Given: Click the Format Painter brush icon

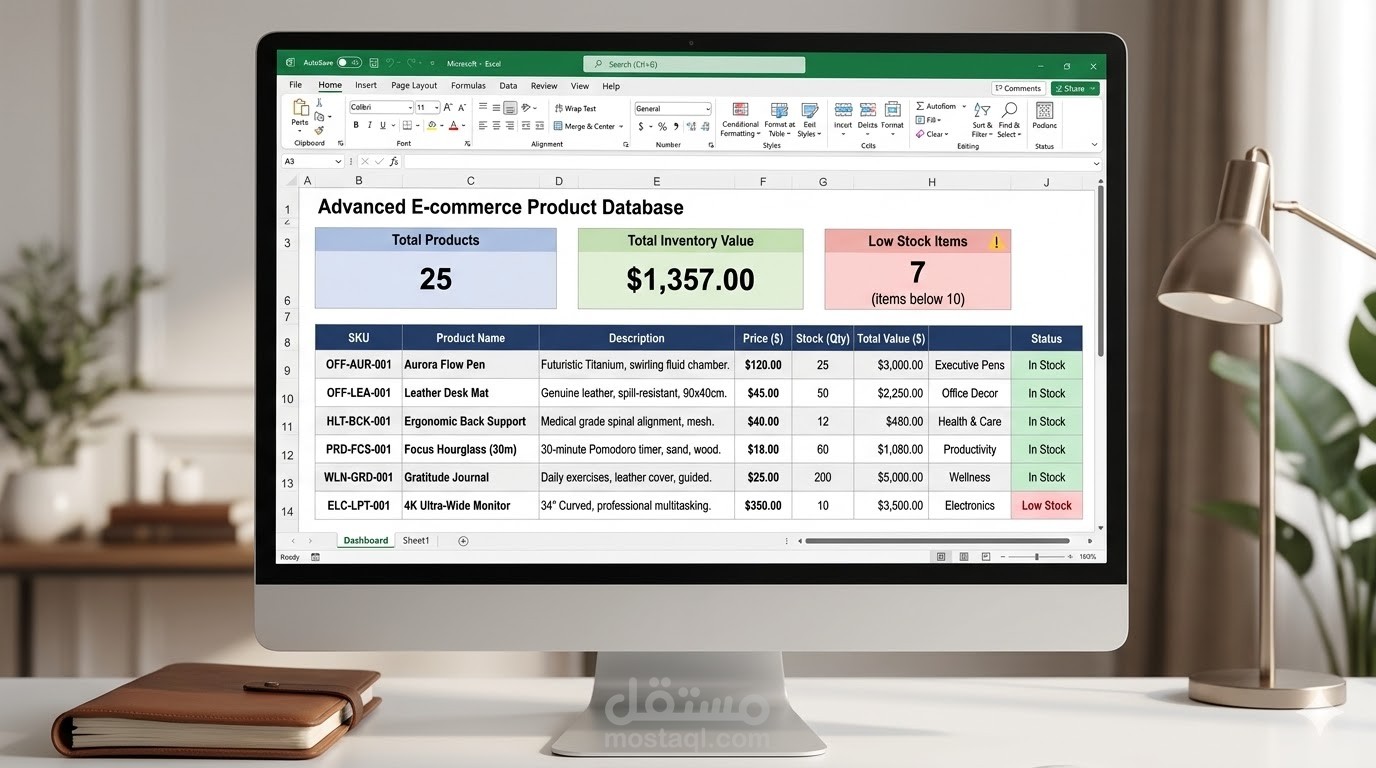Looking at the screenshot, I should [319, 130].
